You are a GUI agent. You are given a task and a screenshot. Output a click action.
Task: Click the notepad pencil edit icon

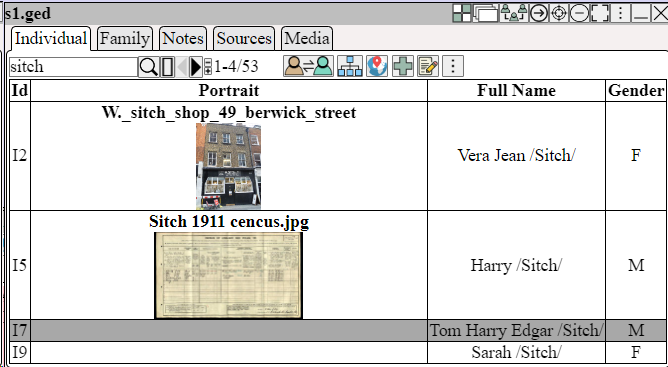pyautogui.click(x=428, y=66)
